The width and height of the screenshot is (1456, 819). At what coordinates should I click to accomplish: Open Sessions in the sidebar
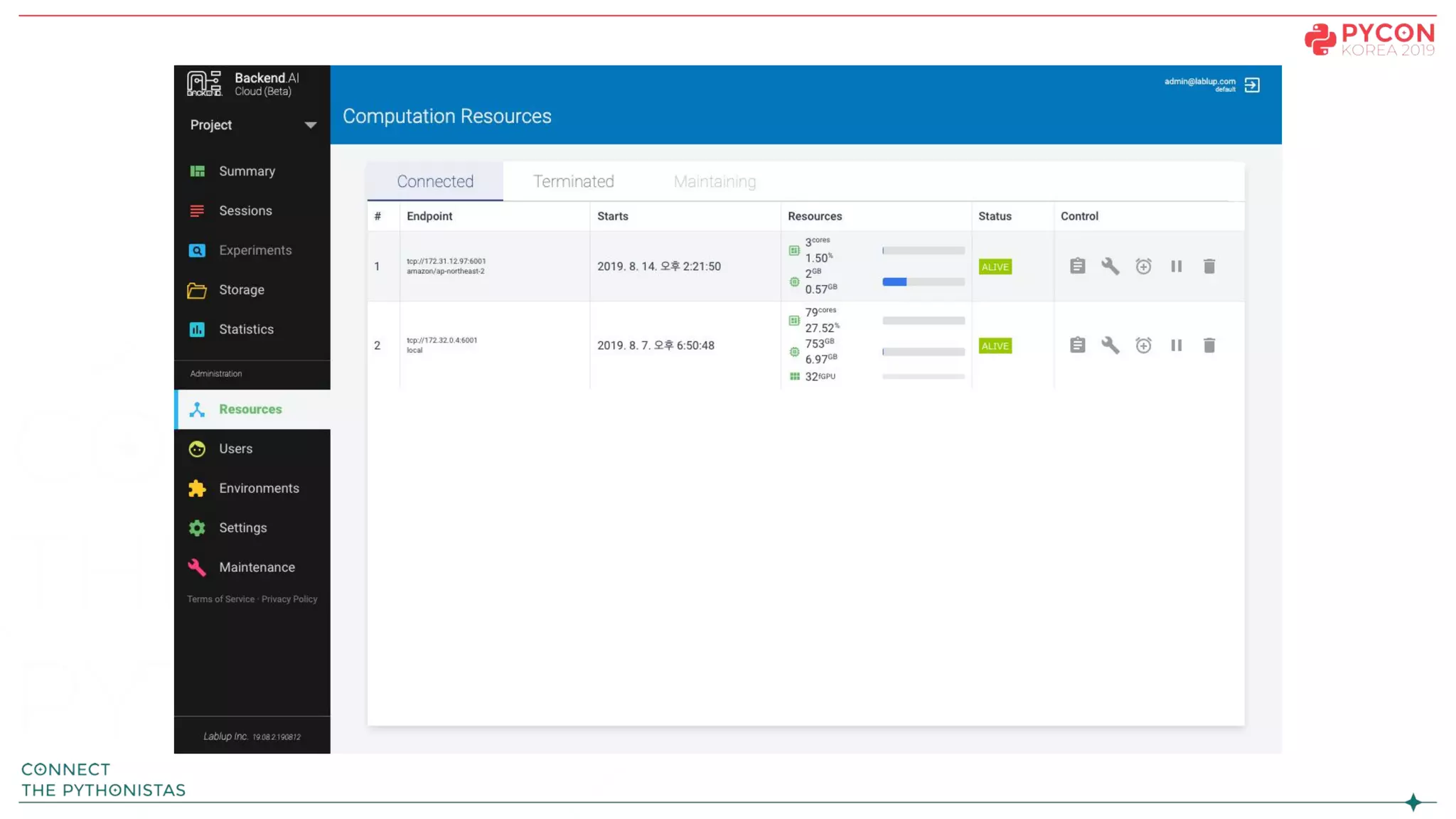(245, 211)
